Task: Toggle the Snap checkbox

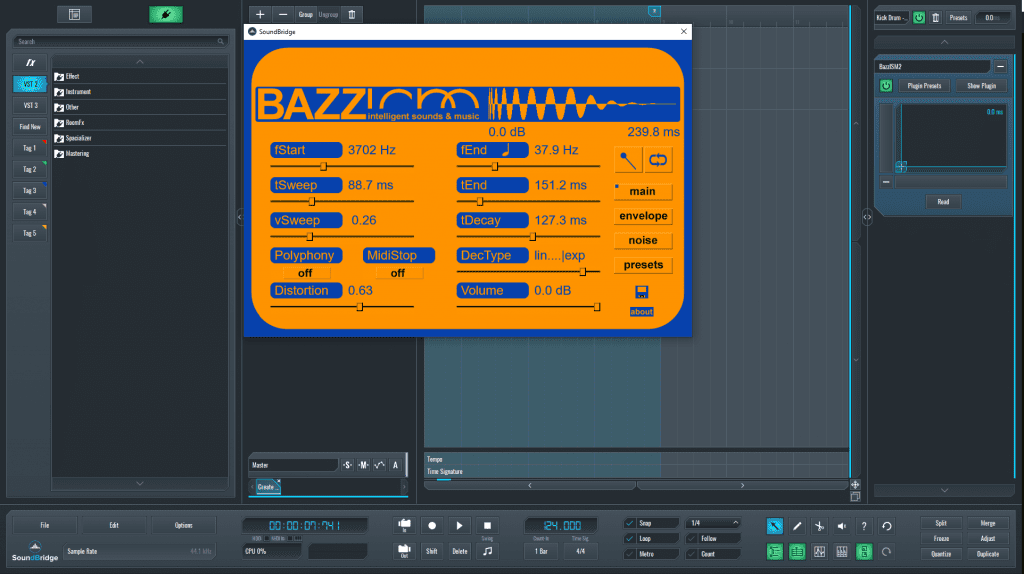Action: click(x=629, y=523)
